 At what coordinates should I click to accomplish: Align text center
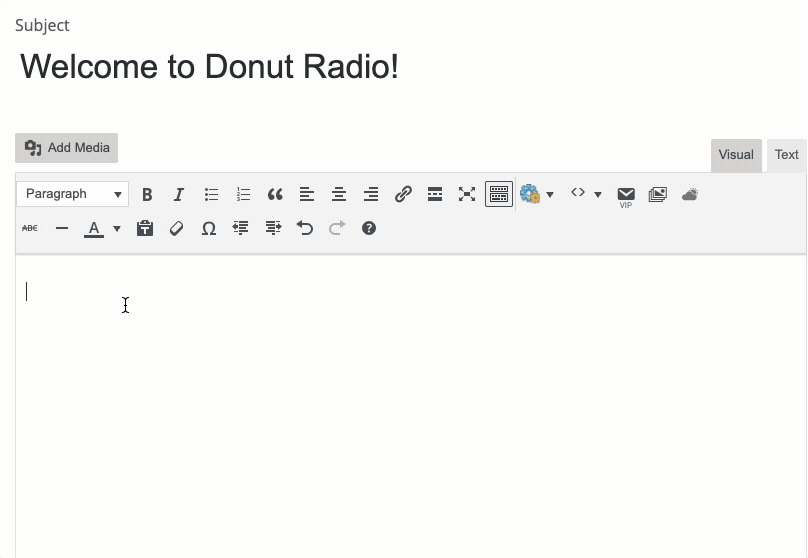339,194
